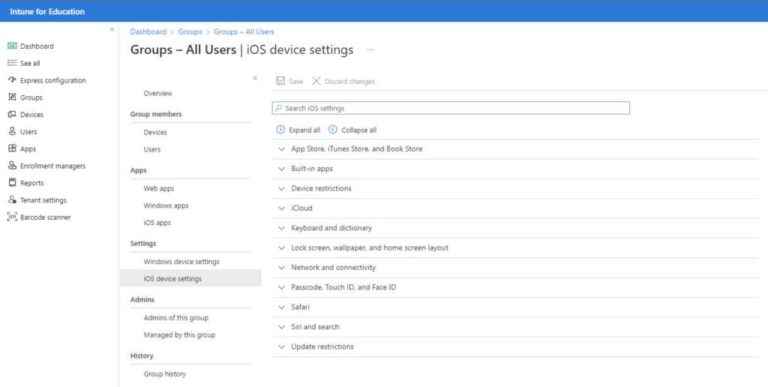Open Managed by this group

[x=179, y=335]
